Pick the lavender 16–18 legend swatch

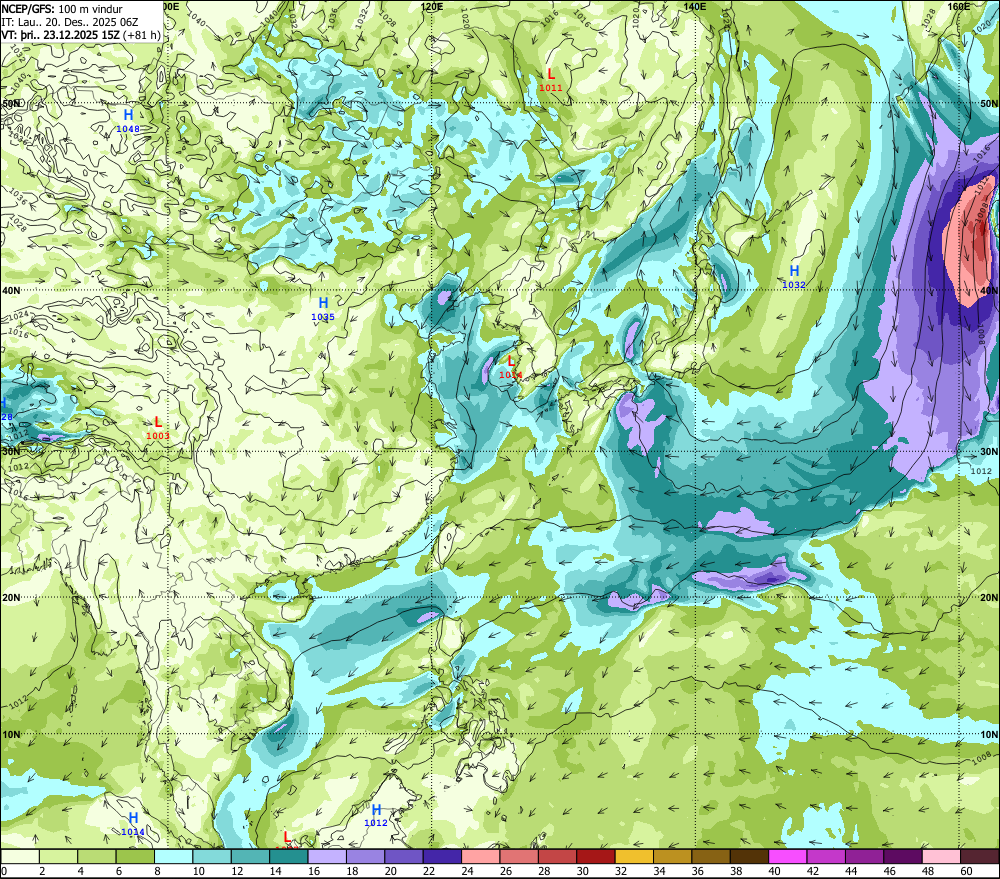tap(327, 857)
